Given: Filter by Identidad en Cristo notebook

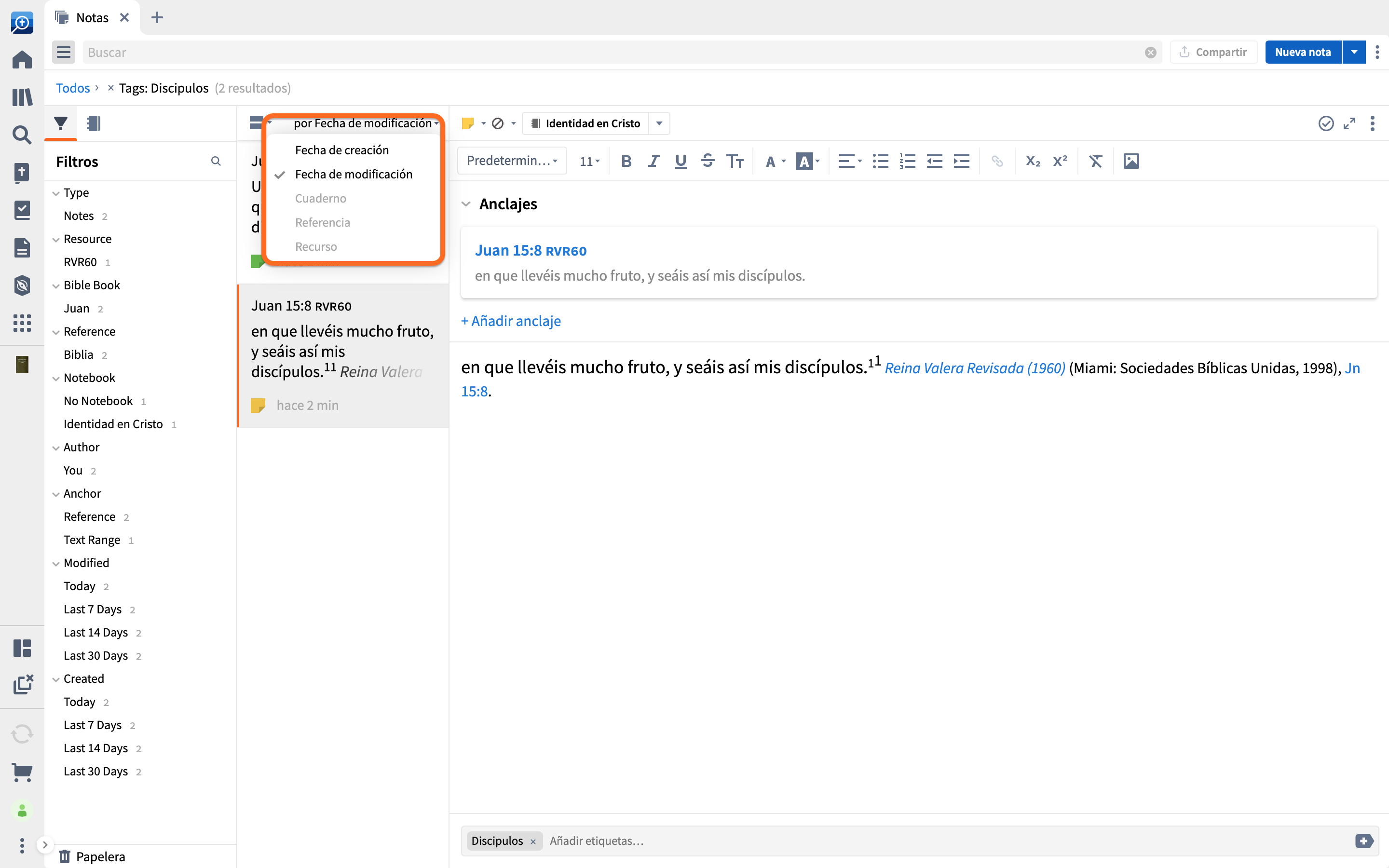Looking at the screenshot, I should [x=113, y=424].
